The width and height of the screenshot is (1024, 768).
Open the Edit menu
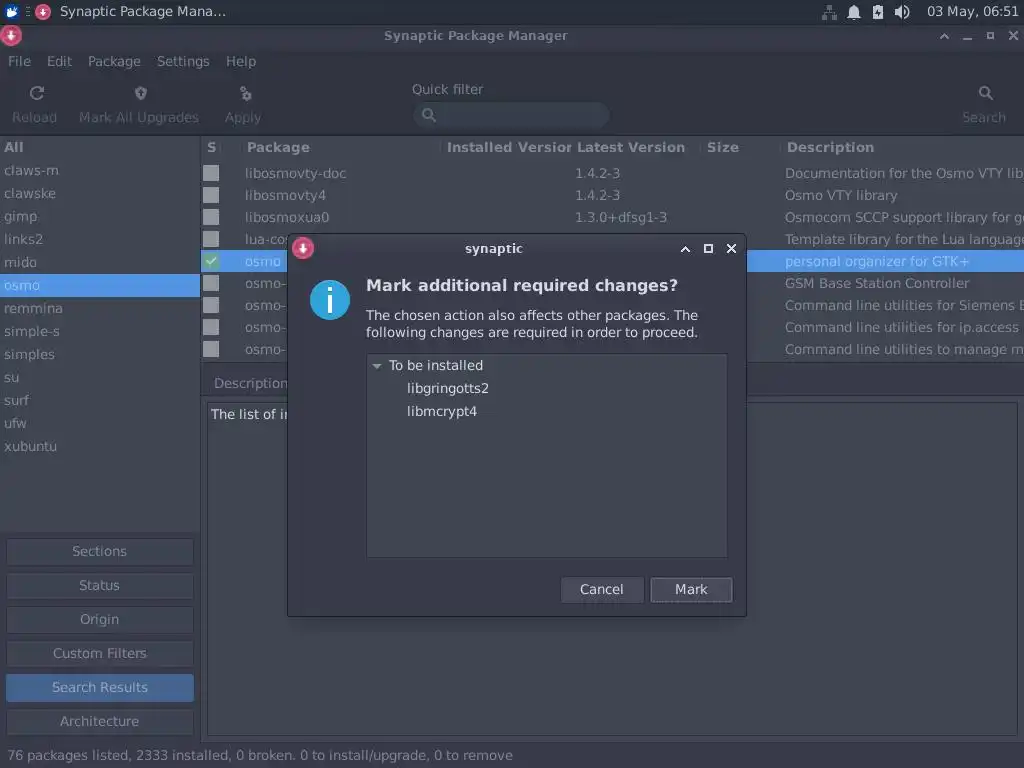click(59, 61)
